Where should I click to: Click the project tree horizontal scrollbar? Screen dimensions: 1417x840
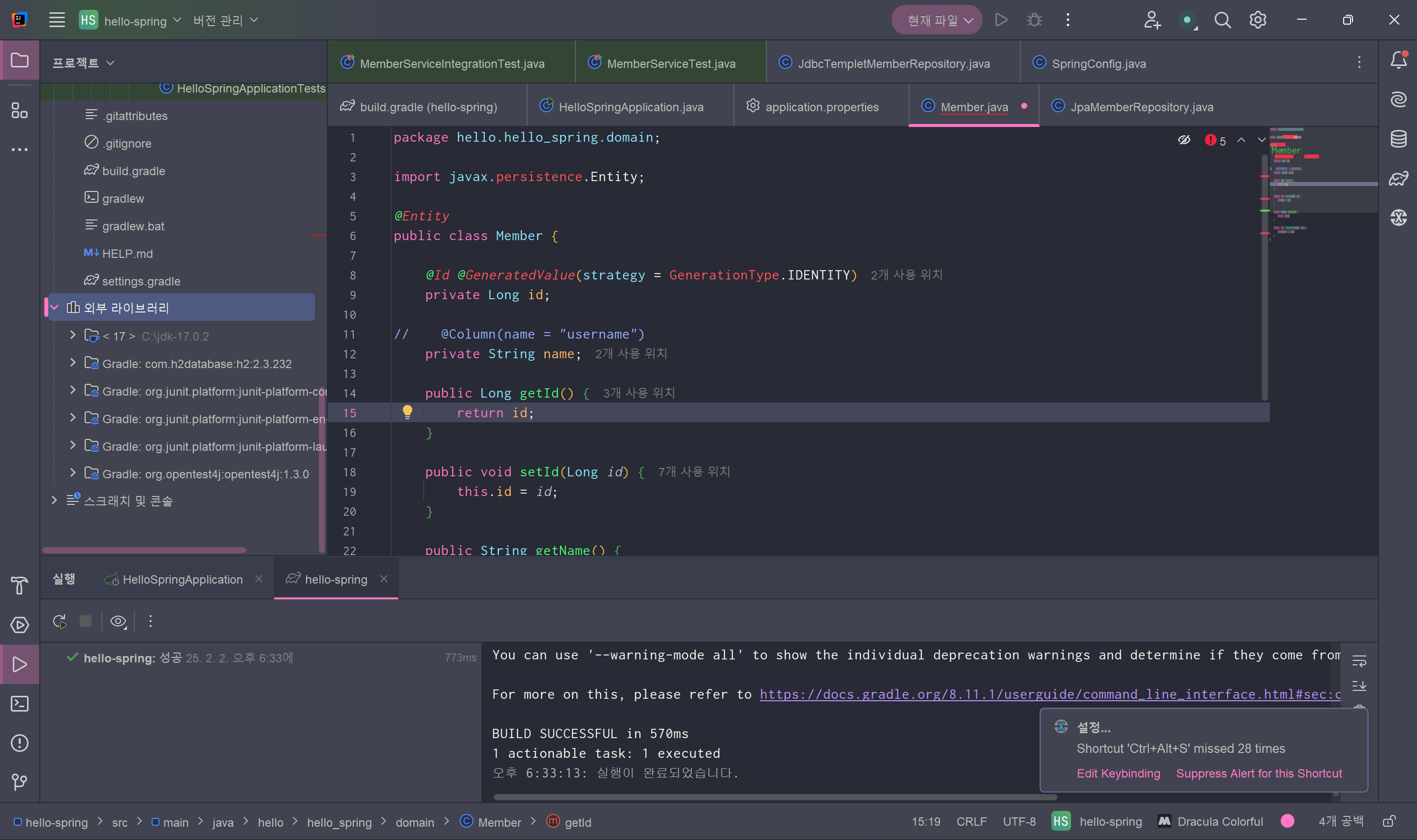coord(144,550)
